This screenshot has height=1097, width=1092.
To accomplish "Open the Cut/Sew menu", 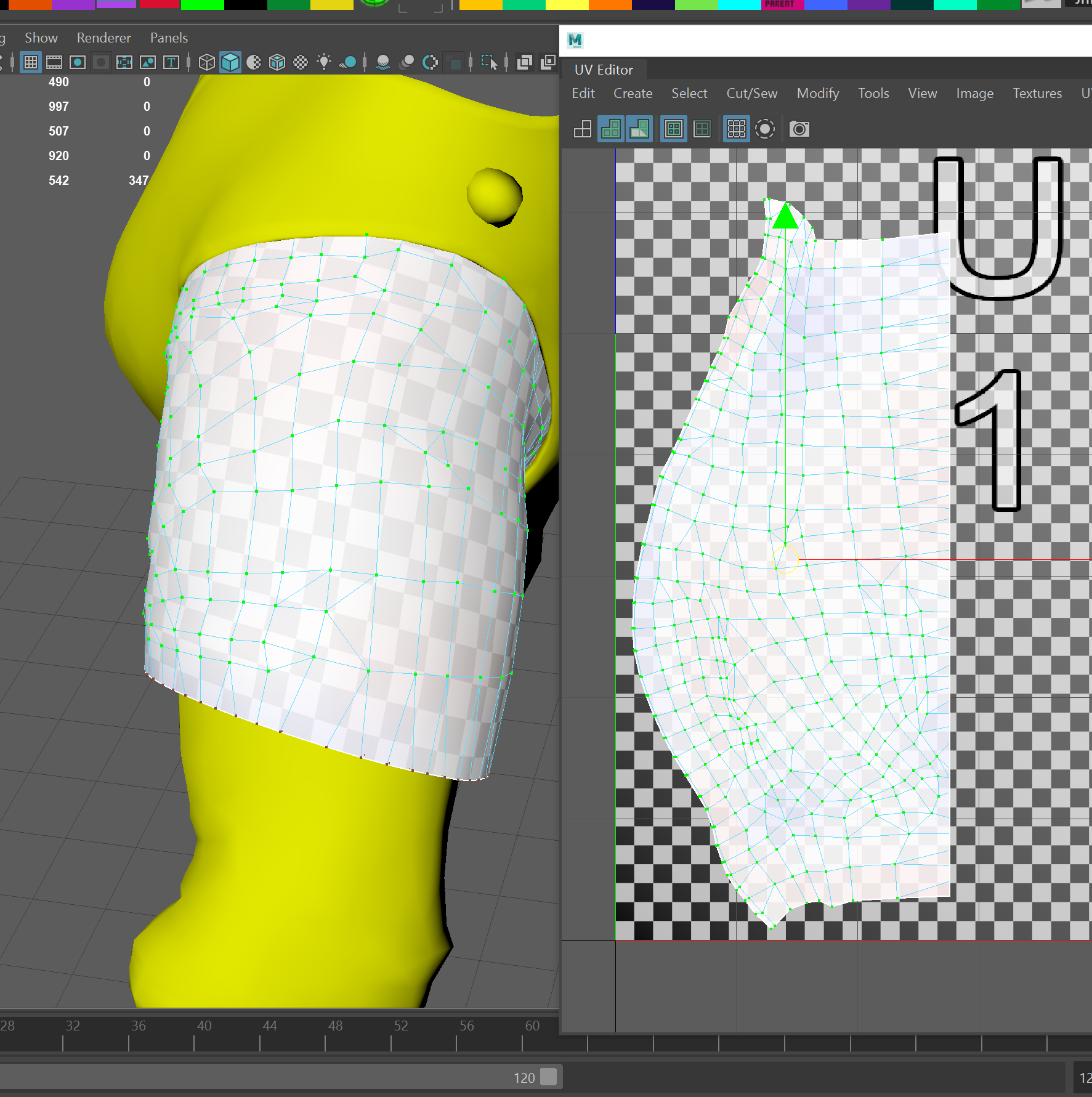I will click(x=752, y=93).
